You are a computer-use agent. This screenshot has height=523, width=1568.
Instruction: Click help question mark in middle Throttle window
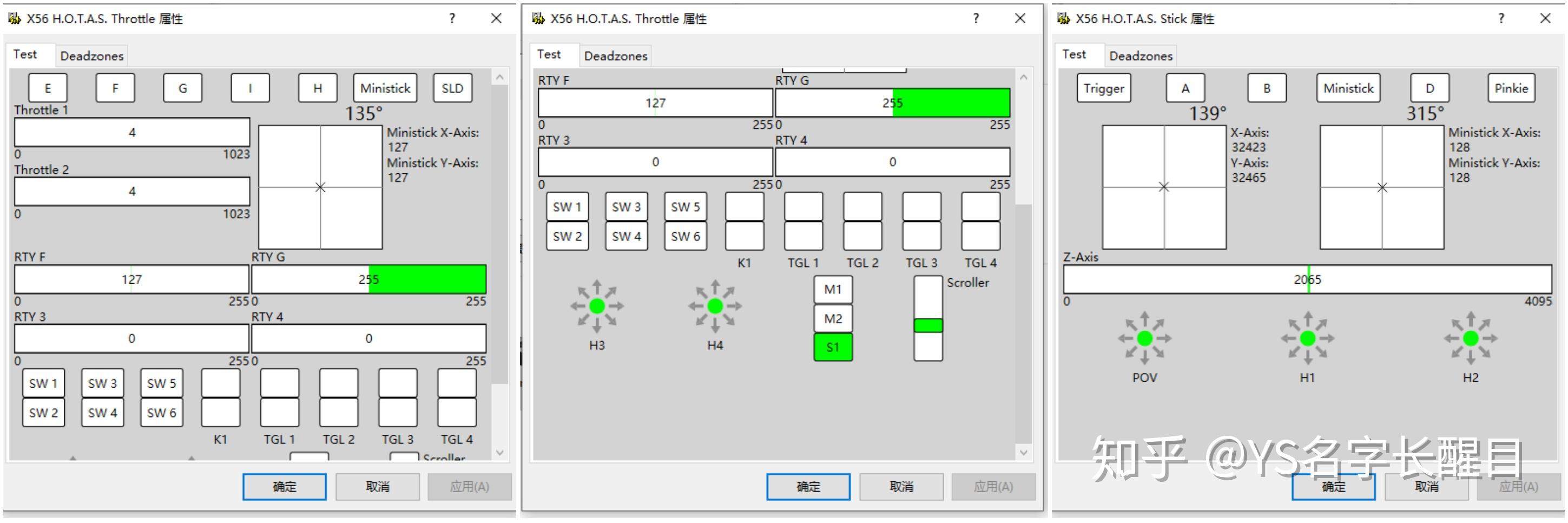tap(976, 18)
